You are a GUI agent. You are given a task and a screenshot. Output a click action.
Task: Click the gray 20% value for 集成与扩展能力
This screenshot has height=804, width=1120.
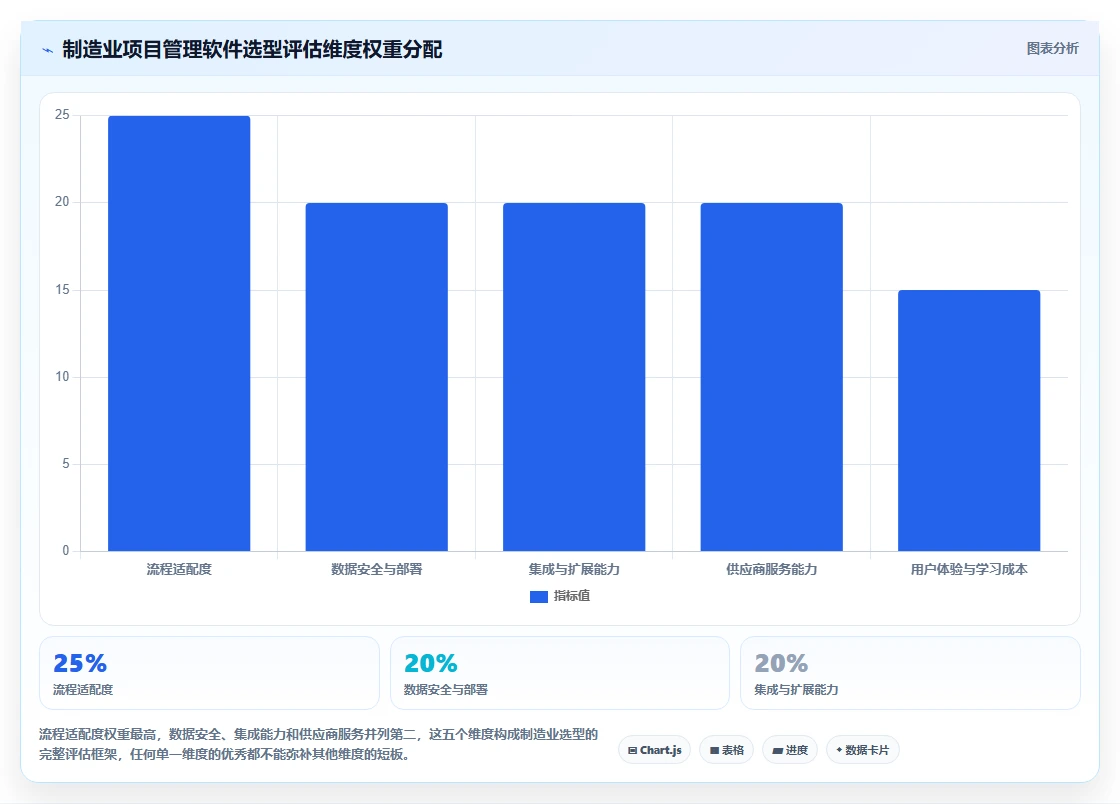pos(781,663)
